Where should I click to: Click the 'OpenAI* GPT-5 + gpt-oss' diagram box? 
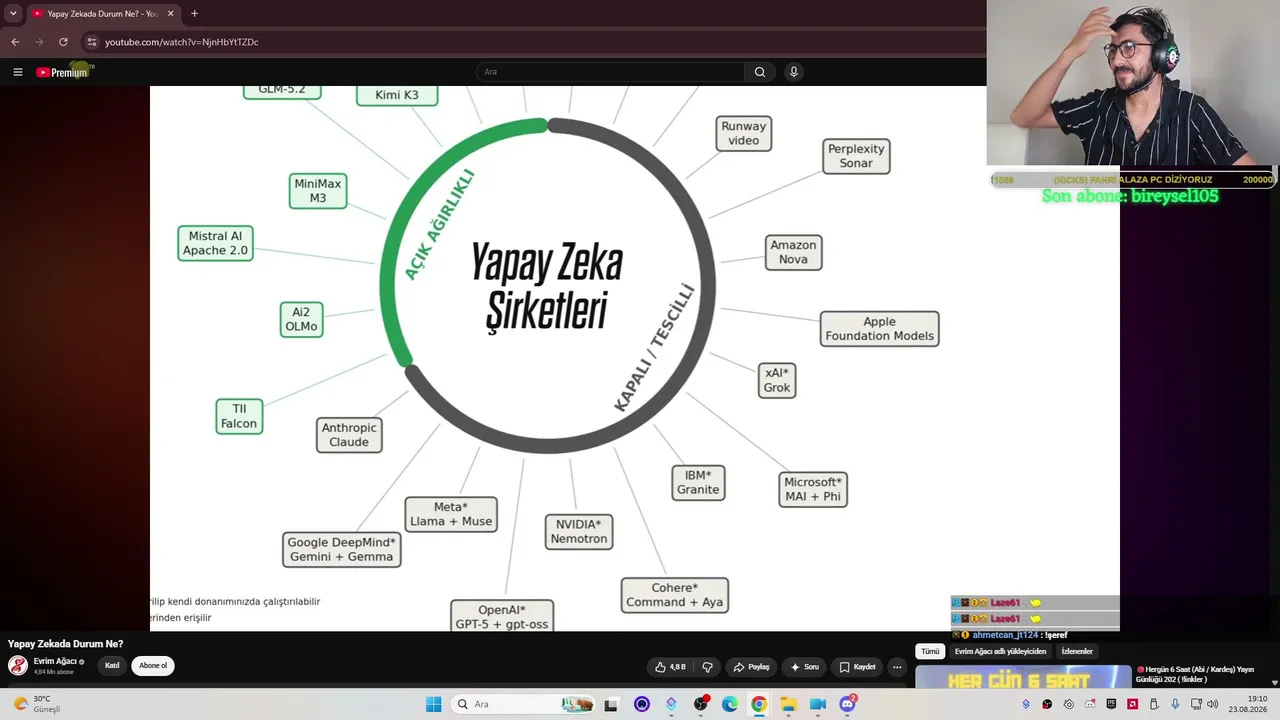(x=502, y=616)
